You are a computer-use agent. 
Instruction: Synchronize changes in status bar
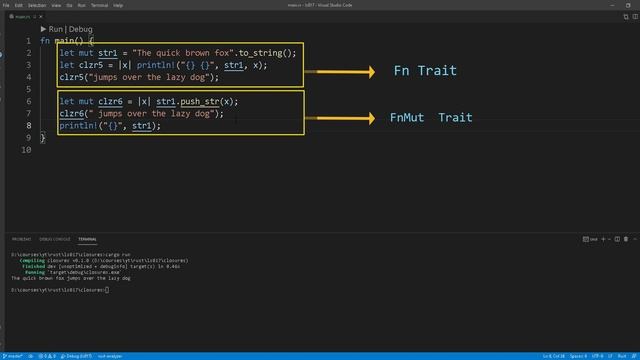pos(31,356)
